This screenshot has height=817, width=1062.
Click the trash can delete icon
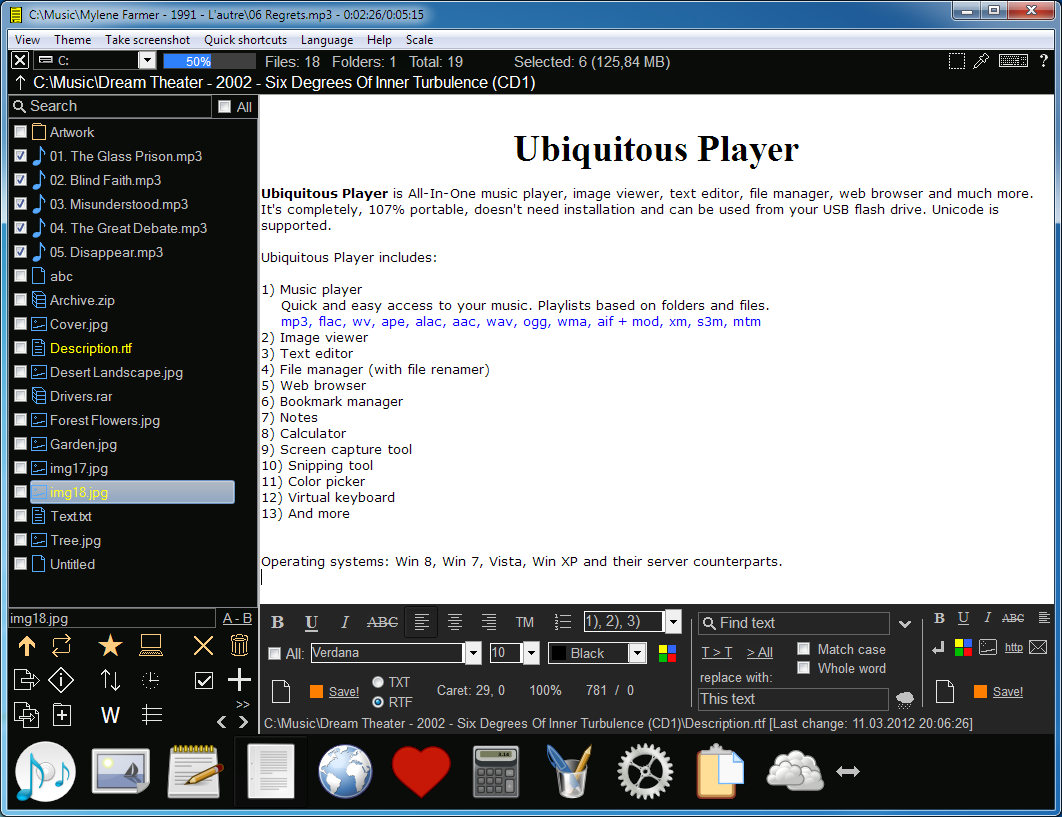pyautogui.click(x=239, y=646)
